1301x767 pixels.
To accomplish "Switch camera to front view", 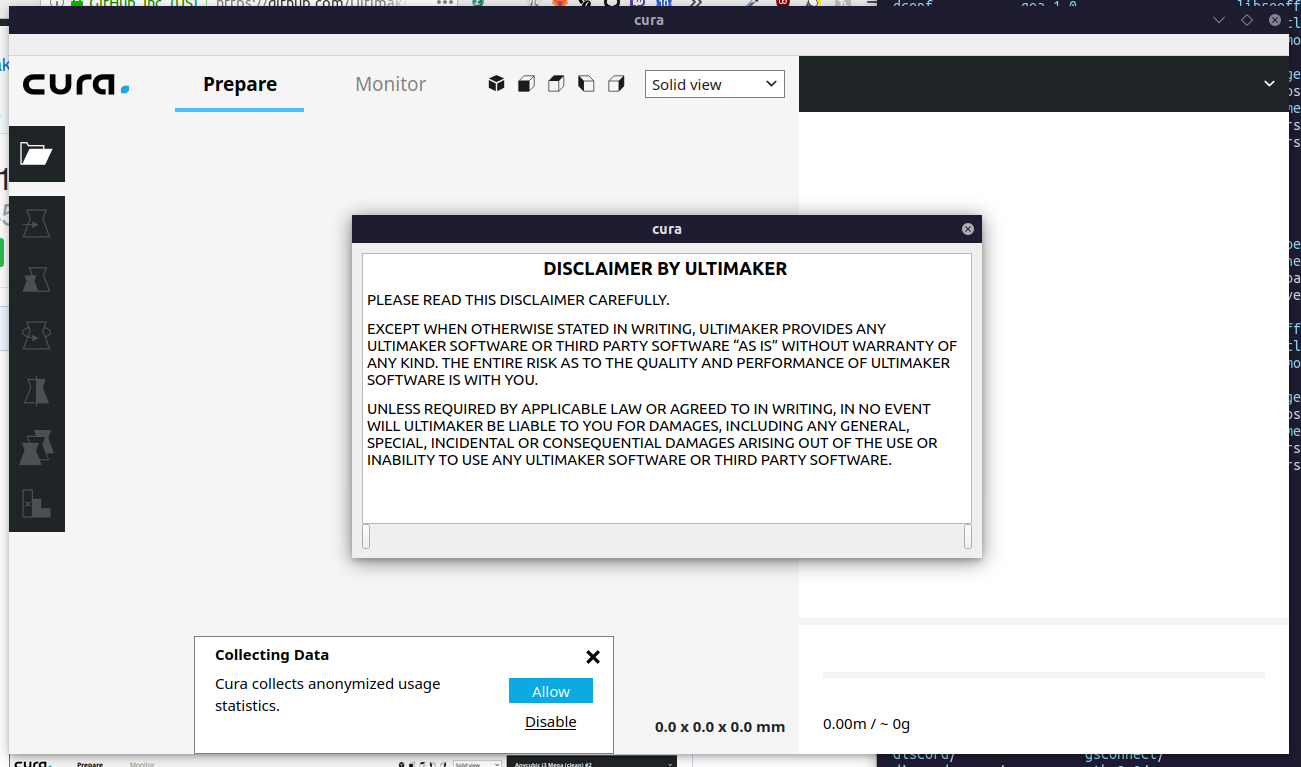I will pyautogui.click(x=526, y=83).
